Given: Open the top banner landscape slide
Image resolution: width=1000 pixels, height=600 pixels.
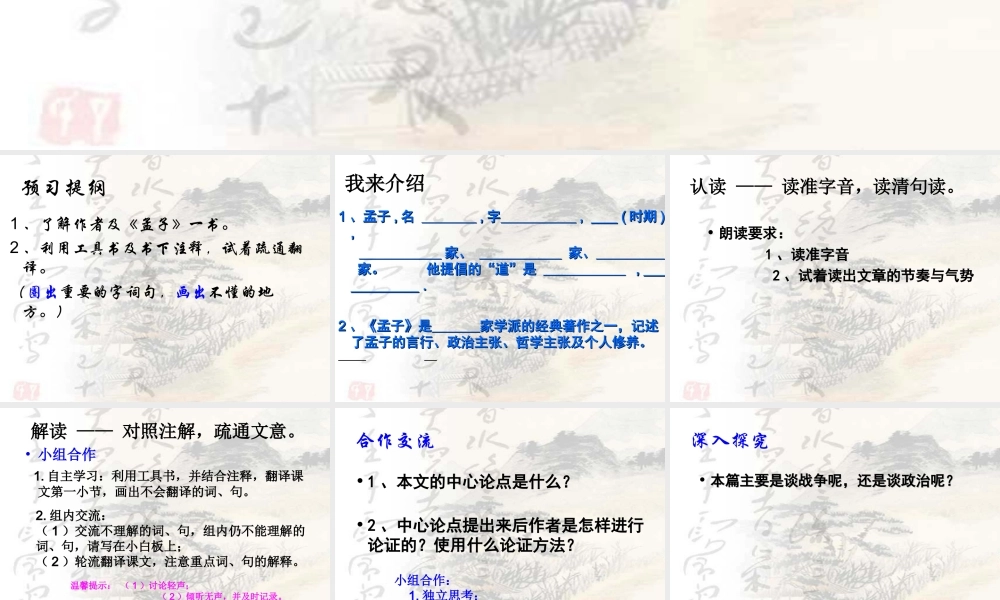Looking at the screenshot, I should [x=500, y=75].
